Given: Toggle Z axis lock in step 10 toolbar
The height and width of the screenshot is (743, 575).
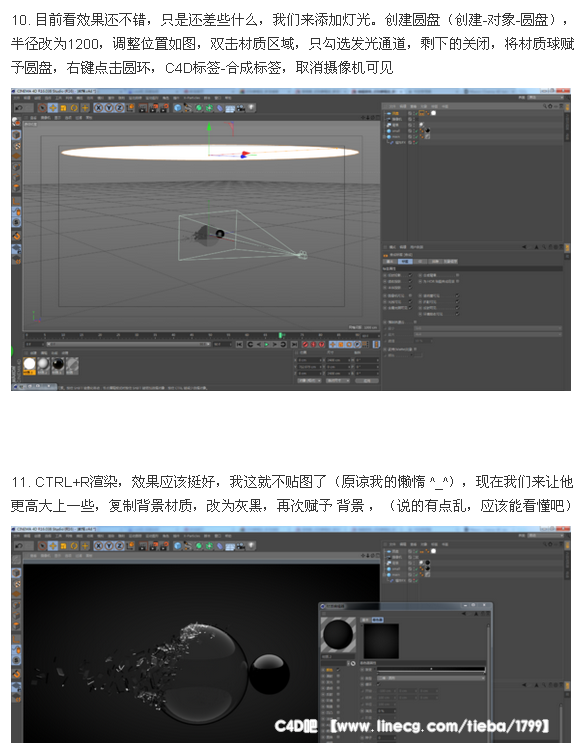Looking at the screenshot, I should [119, 108].
